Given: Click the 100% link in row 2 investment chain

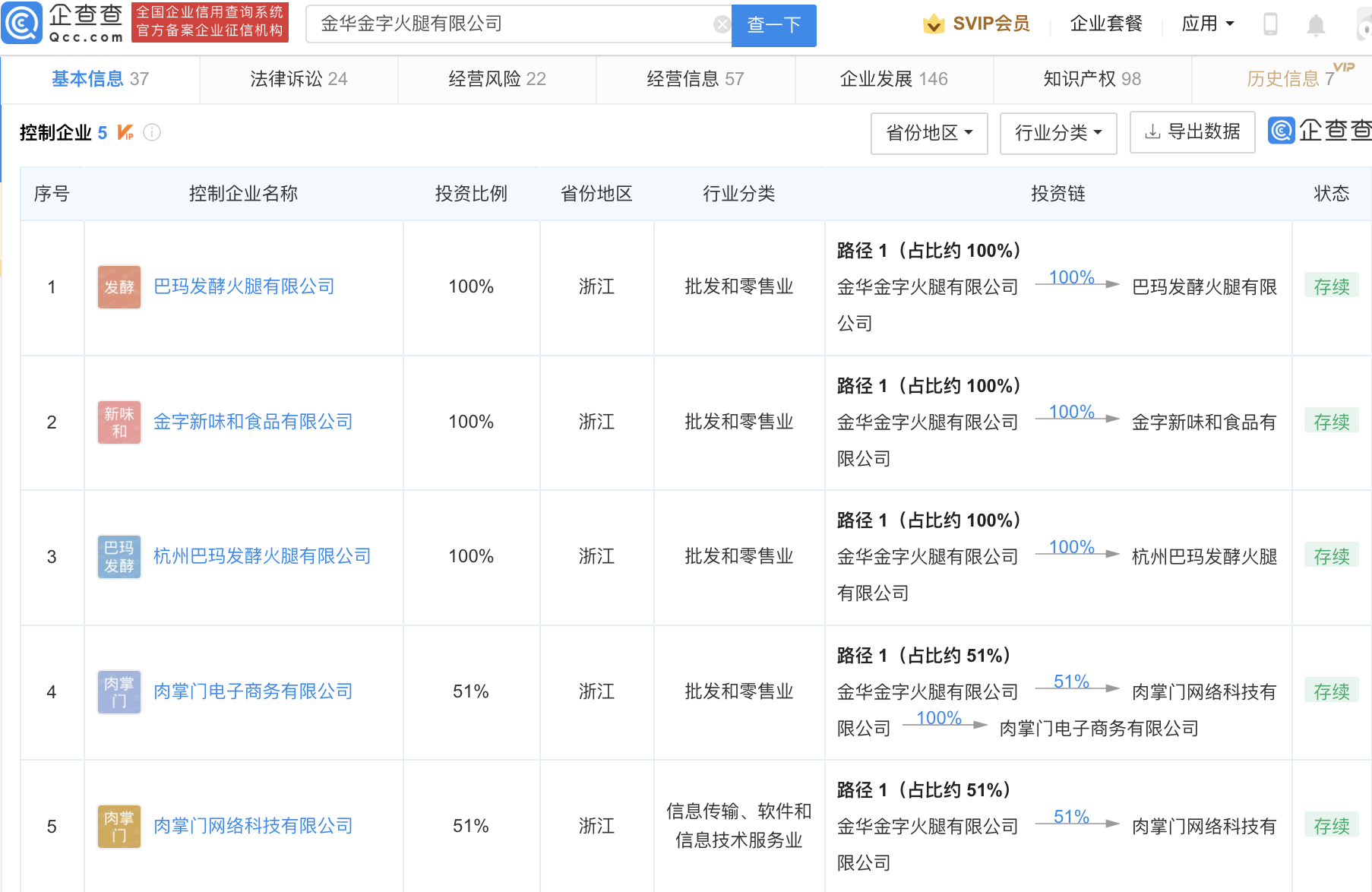Looking at the screenshot, I should click(x=1071, y=413).
